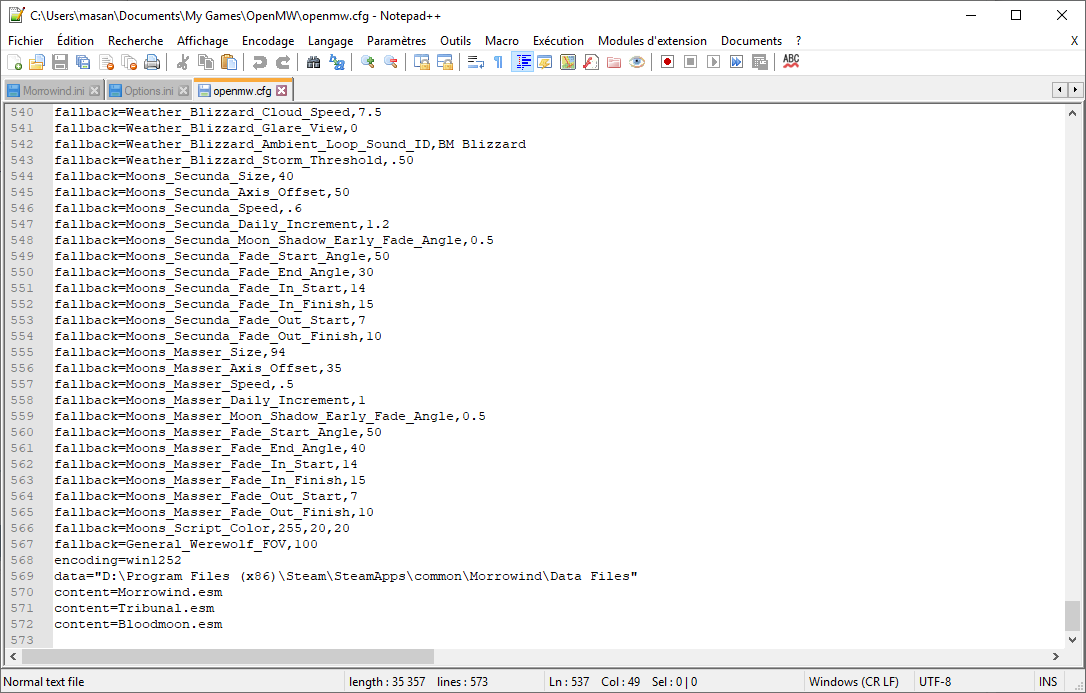Click the ABC spell check icon
The height and width of the screenshot is (693, 1086).
click(791, 62)
